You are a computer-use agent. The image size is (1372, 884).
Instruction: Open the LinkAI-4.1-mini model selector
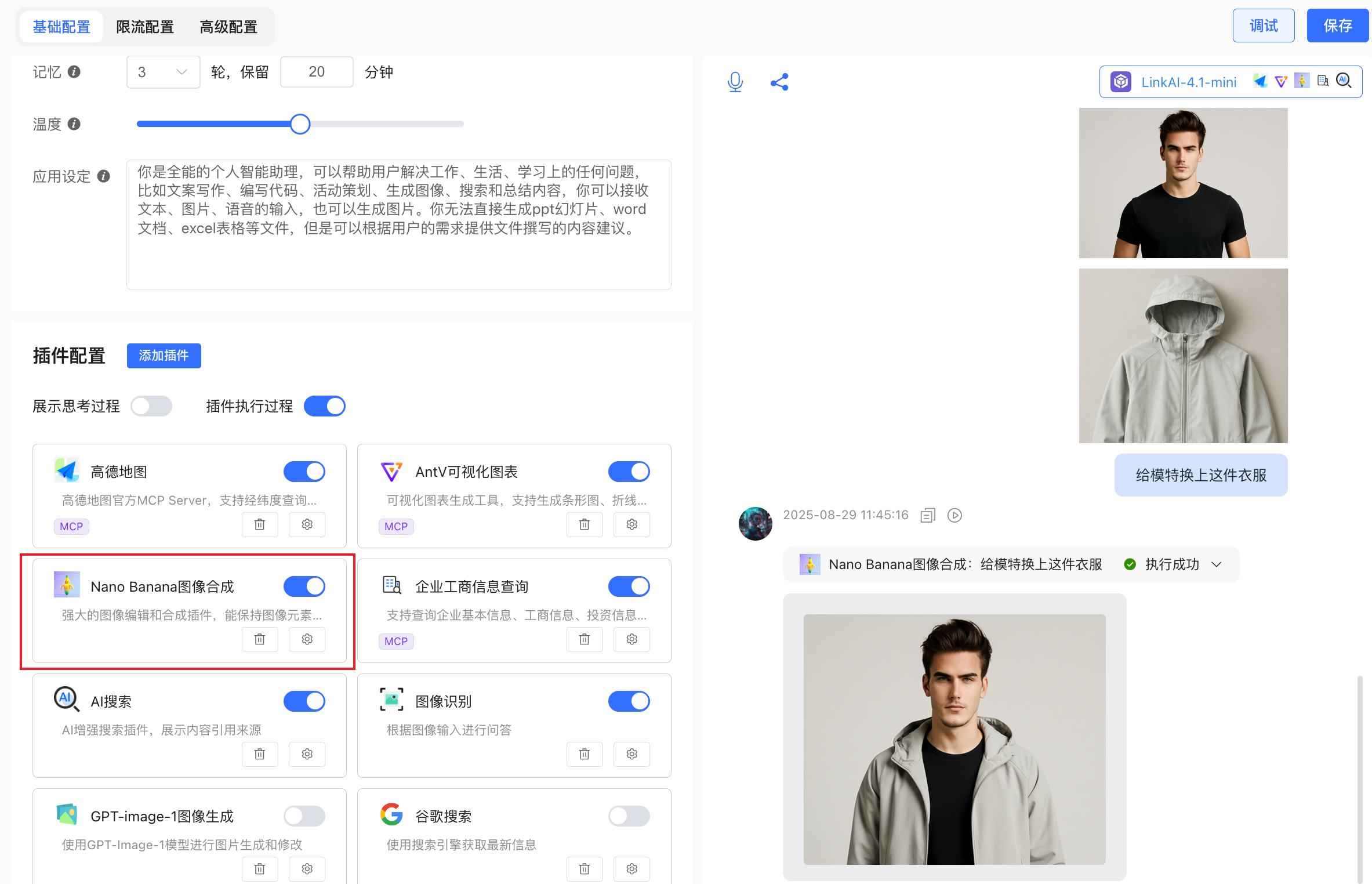pyautogui.click(x=1231, y=82)
